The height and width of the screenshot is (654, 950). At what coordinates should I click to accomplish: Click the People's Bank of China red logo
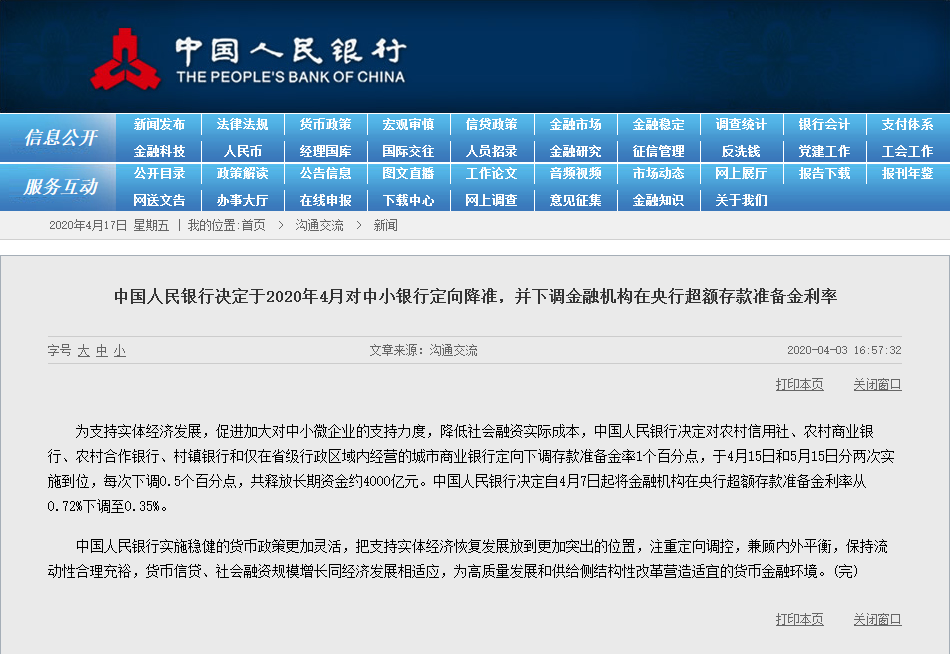tap(125, 59)
